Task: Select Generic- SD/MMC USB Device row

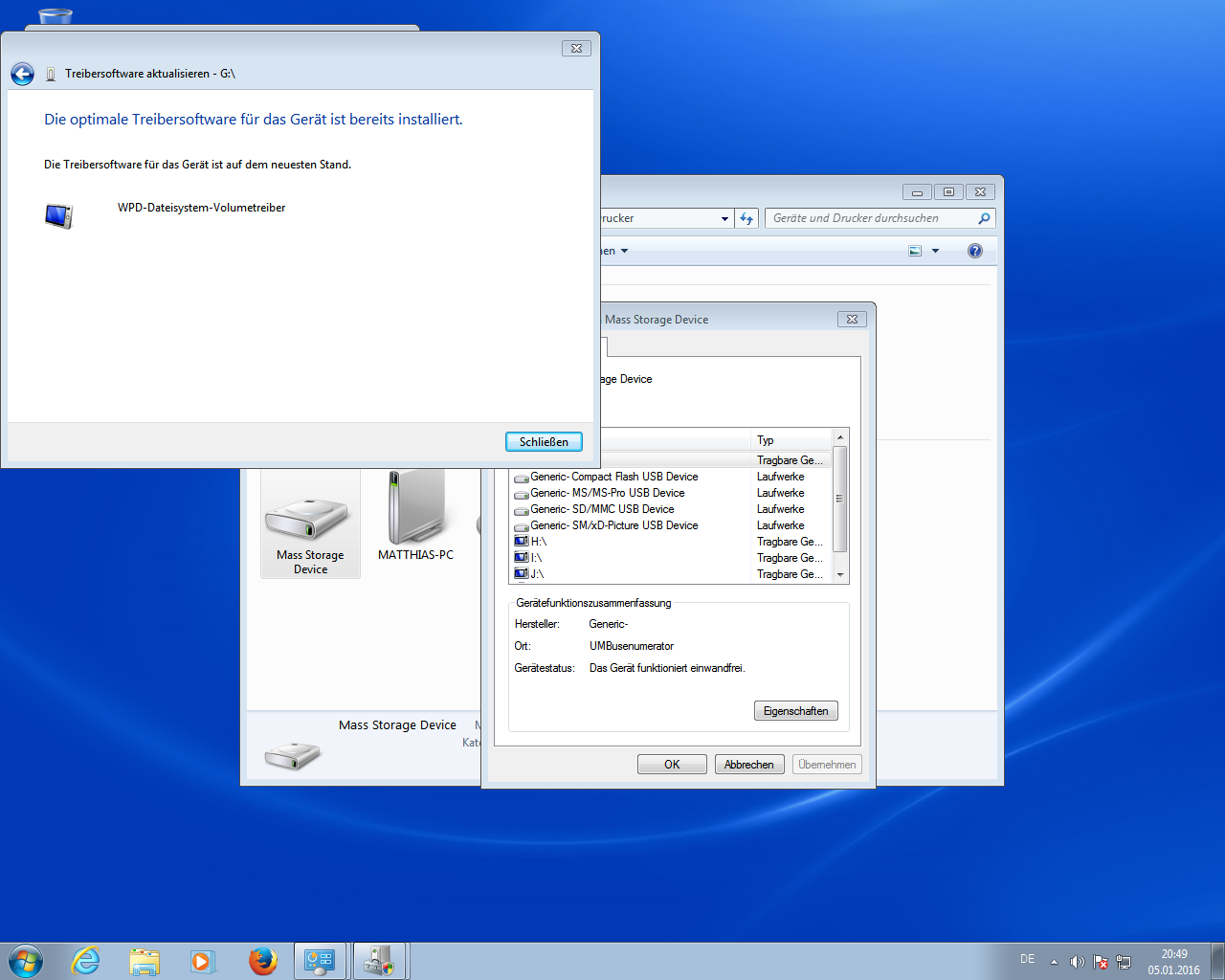Action: [x=671, y=509]
